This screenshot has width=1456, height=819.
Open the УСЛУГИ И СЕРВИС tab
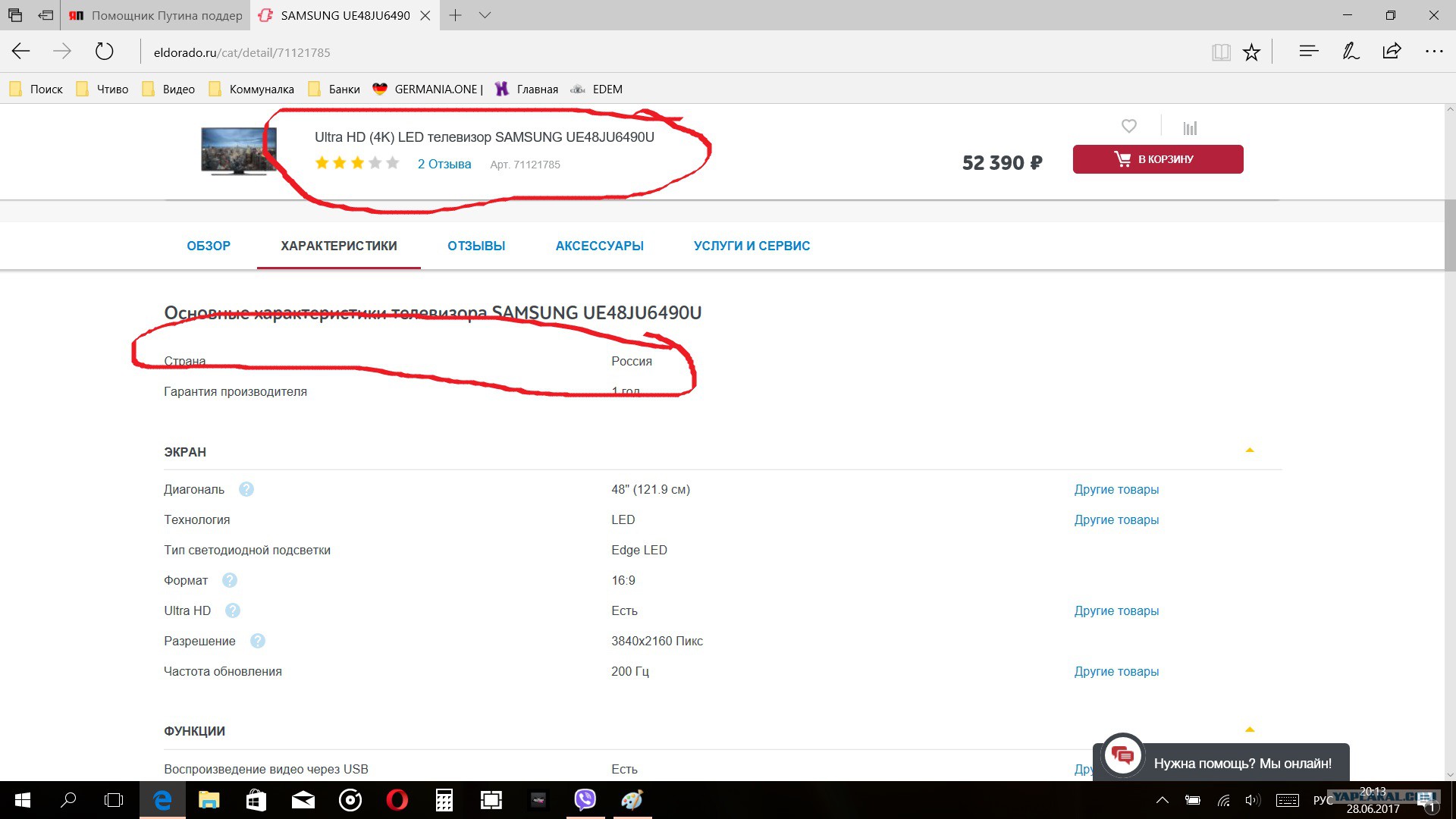752,246
